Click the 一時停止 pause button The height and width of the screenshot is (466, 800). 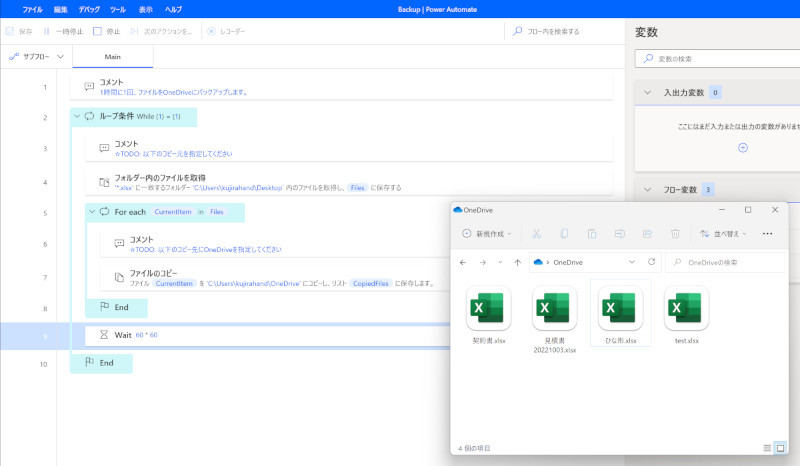(x=63, y=31)
